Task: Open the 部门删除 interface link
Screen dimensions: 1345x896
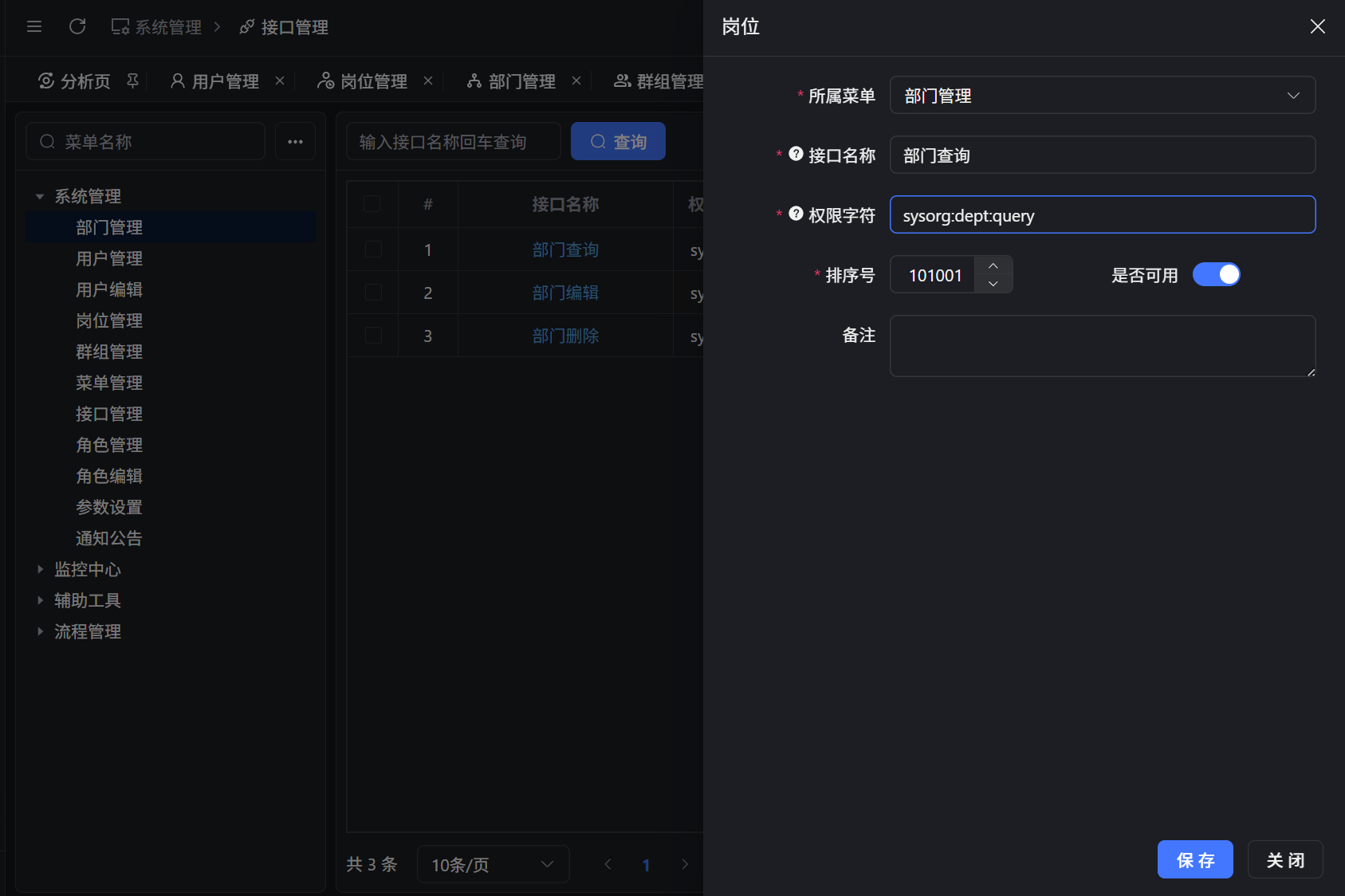Action: coord(565,336)
